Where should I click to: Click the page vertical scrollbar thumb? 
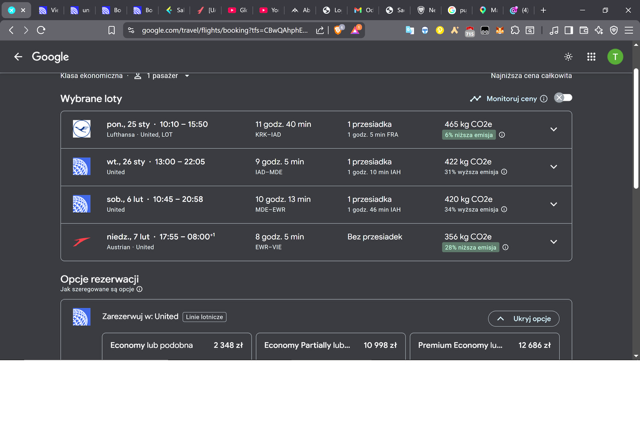coord(636,128)
